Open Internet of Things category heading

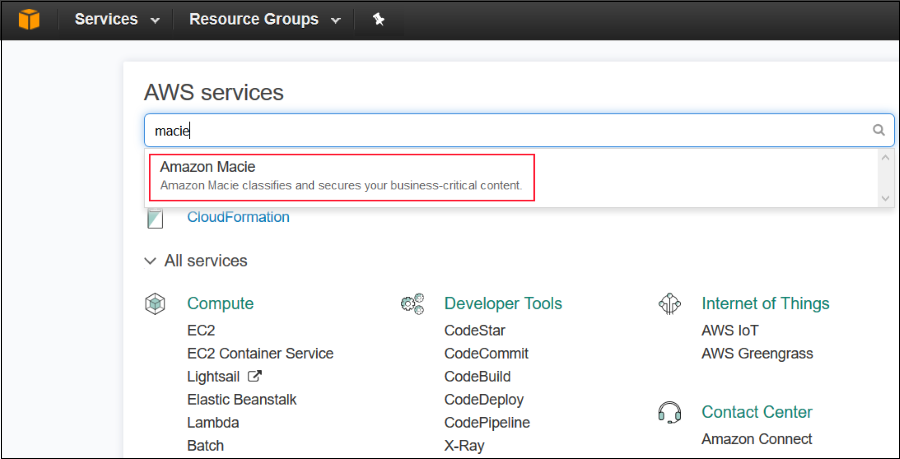pos(765,304)
